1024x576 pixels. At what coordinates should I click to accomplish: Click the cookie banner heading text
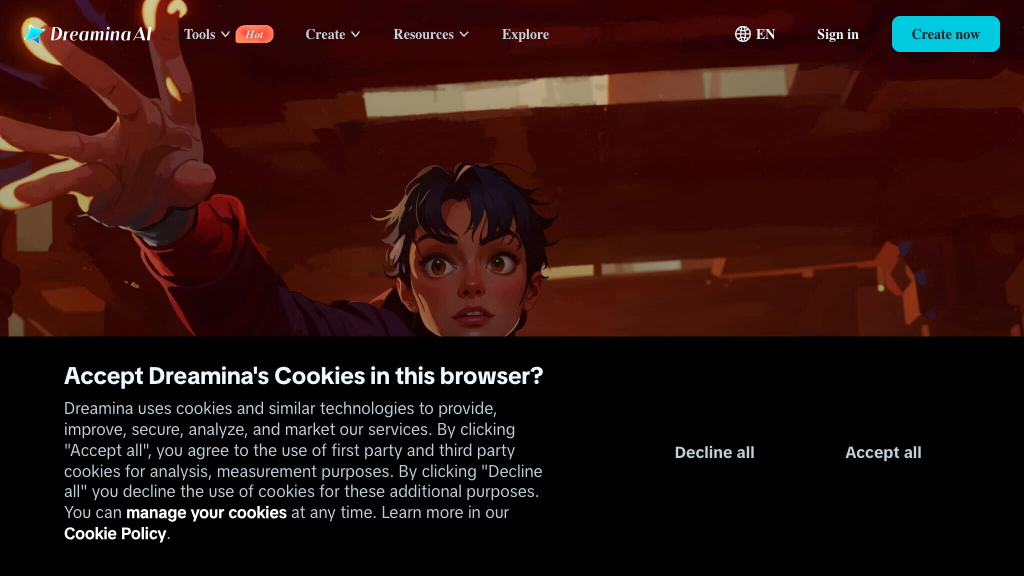(304, 376)
